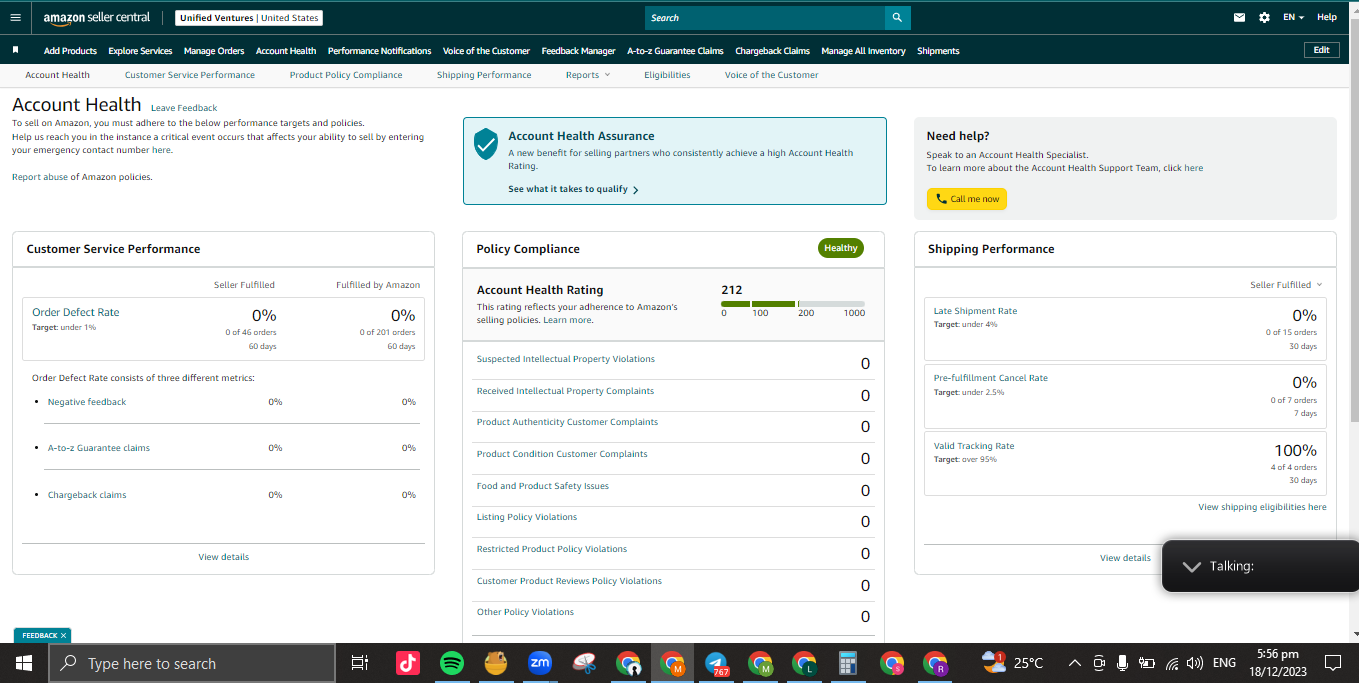
Task: Open Negative feedback metric link
Action: click(87, 402)
